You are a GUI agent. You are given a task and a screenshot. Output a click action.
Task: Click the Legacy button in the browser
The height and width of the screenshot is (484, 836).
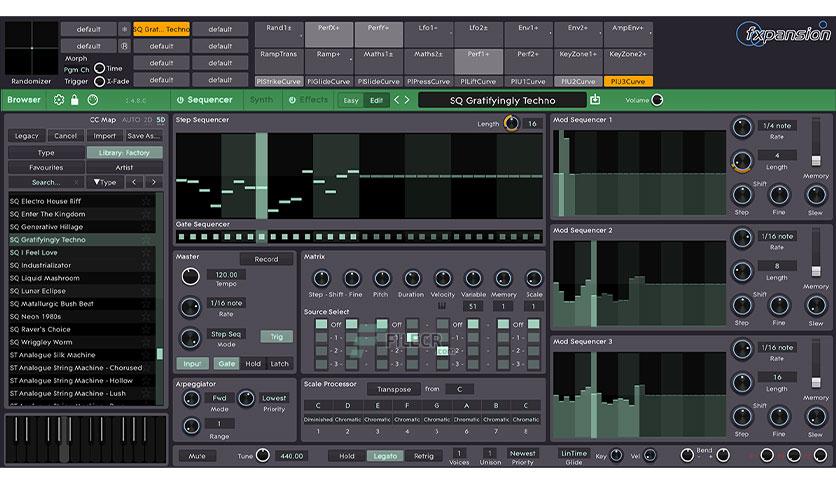[27, 136]
